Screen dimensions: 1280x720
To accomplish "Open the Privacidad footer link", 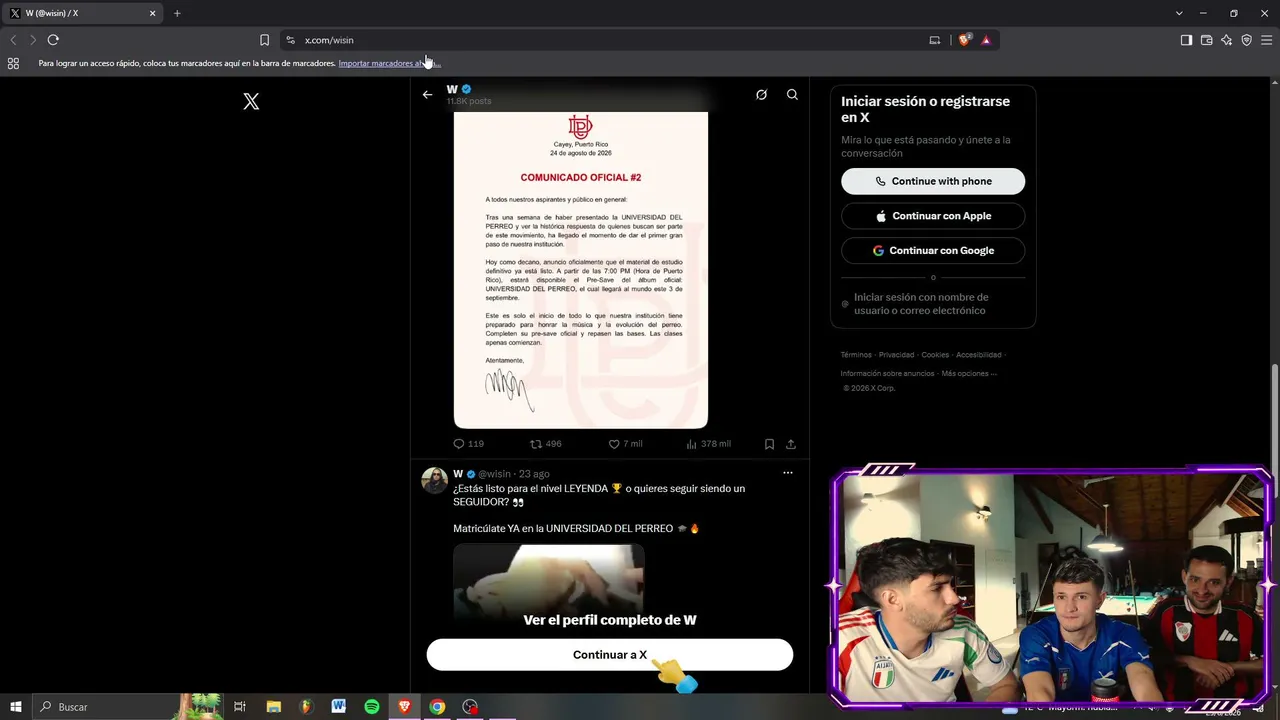I will [896, 355].
